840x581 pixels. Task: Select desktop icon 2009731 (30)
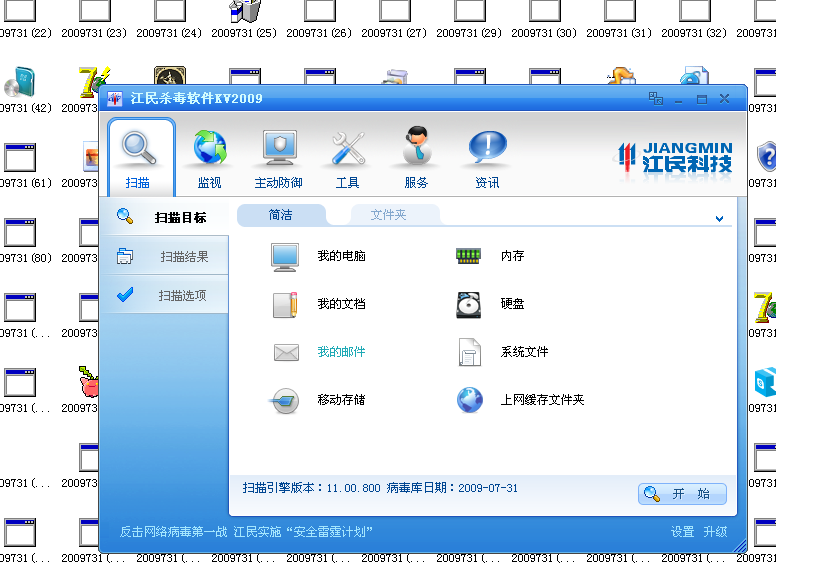click(x=544, y=19)
